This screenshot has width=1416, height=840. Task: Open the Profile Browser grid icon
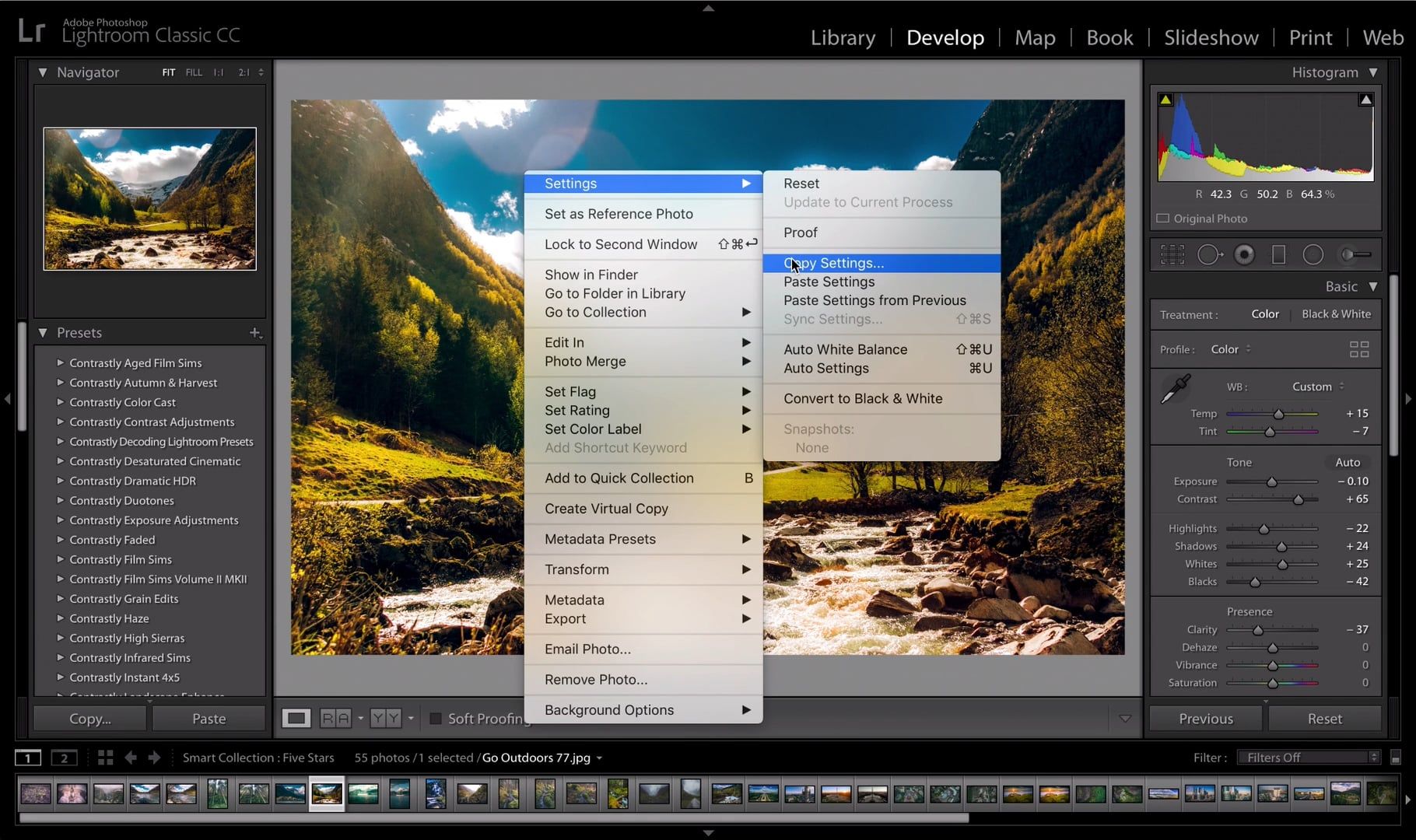1359,349
